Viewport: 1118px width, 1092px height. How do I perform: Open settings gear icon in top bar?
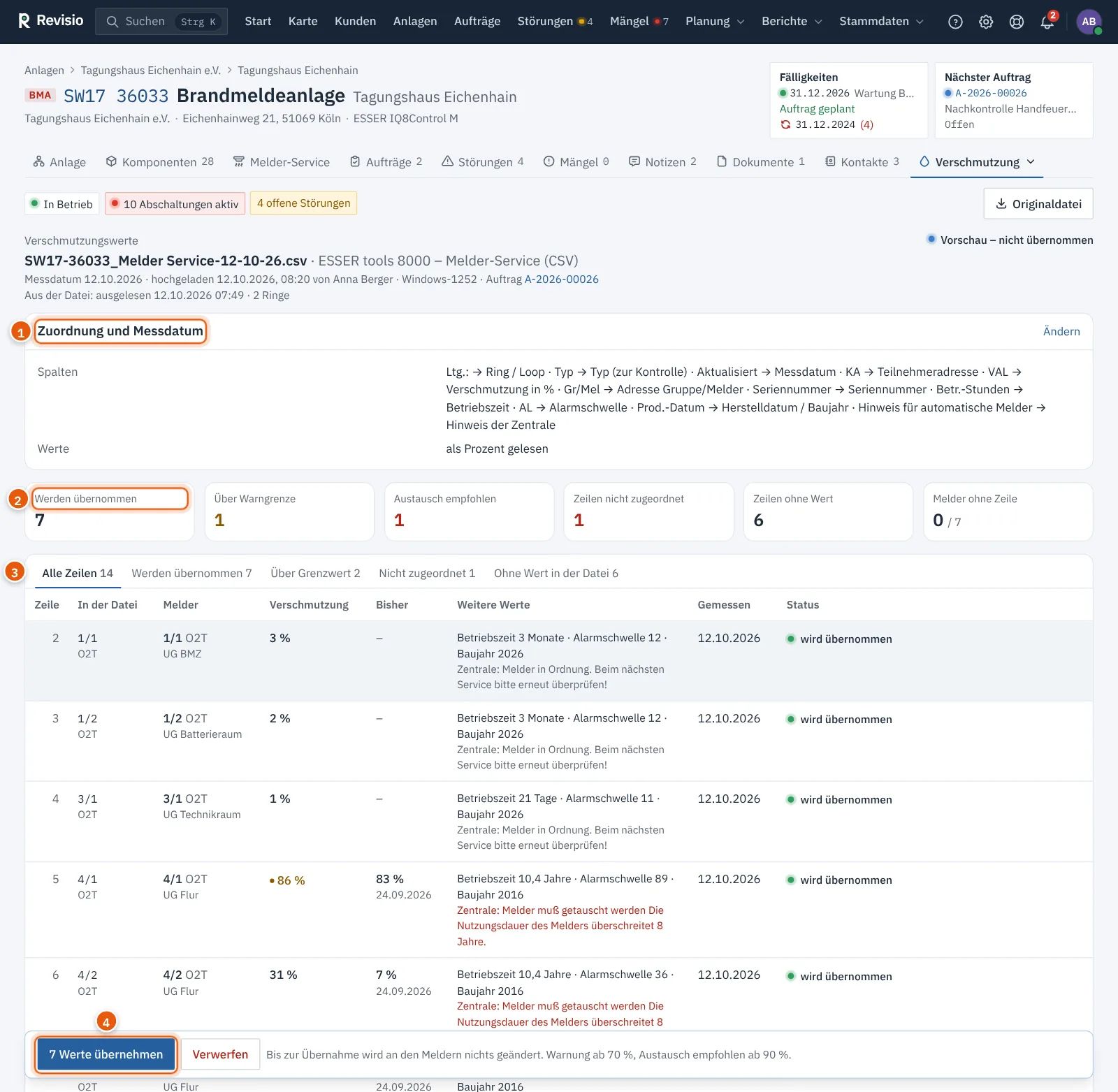(x=986, y=22)
